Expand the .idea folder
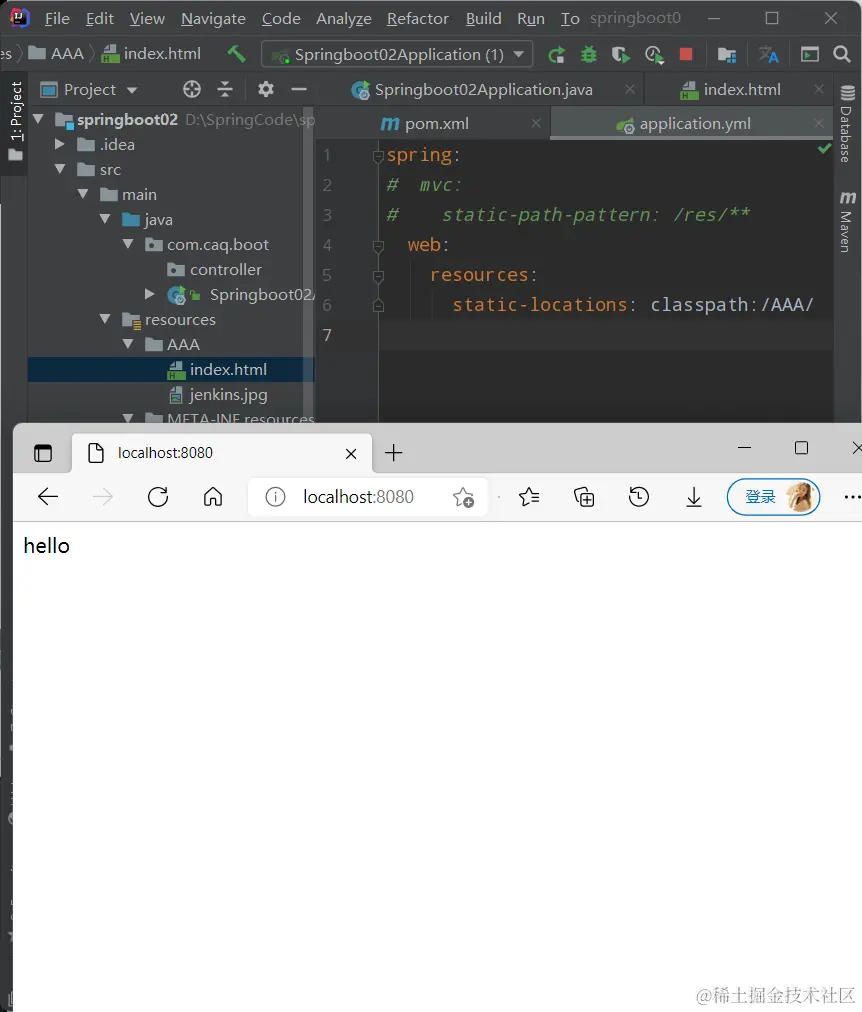Screen dimensions: 862x1012 click(59, 144)
